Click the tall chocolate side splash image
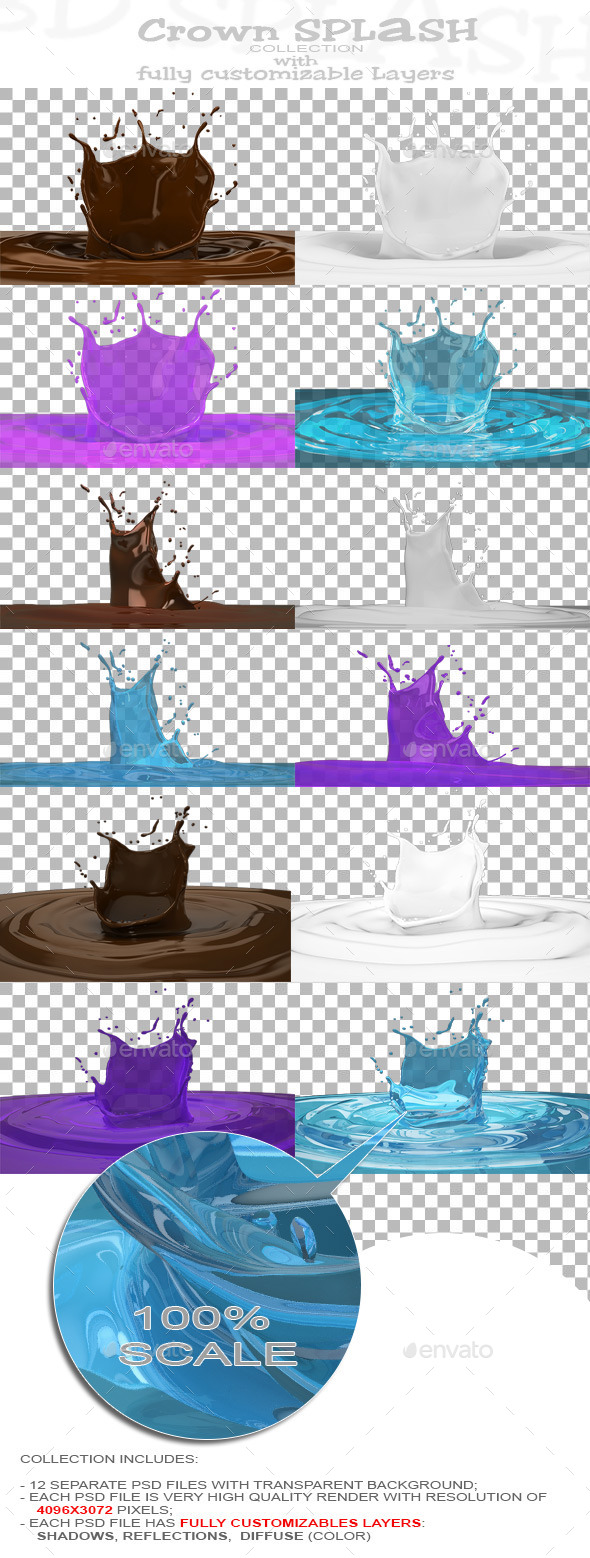This screenshot has height=1558, width=590. [147, 551]
